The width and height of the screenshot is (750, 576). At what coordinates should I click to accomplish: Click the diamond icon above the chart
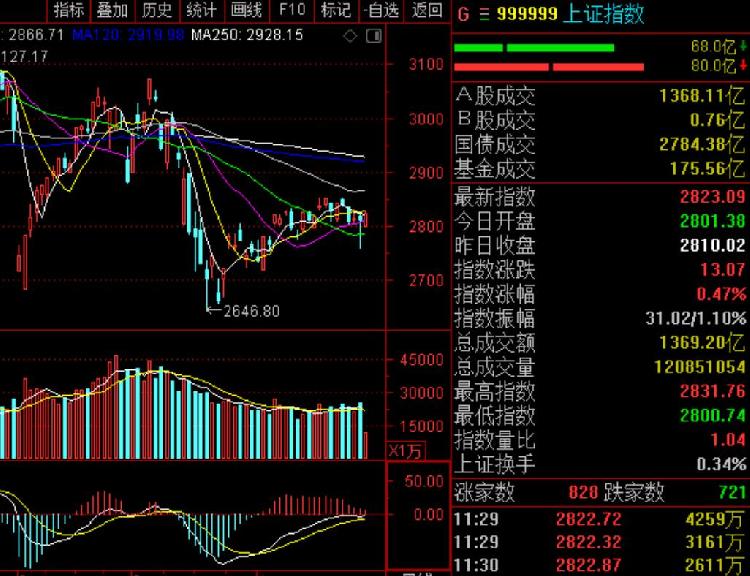pyautogui.click(x=350, y=36)
